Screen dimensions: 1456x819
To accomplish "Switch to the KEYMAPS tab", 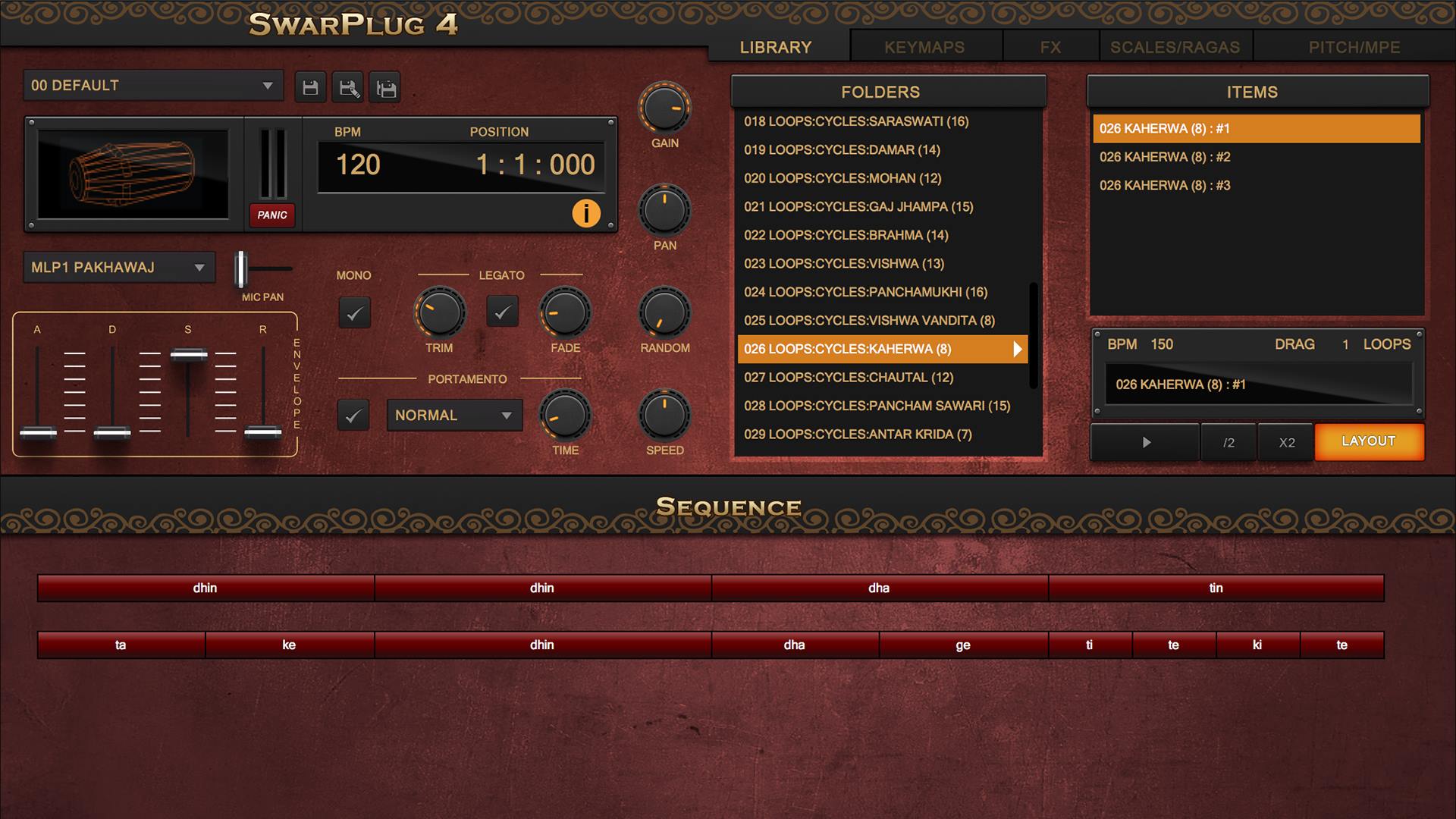I will tap(924, 47).
